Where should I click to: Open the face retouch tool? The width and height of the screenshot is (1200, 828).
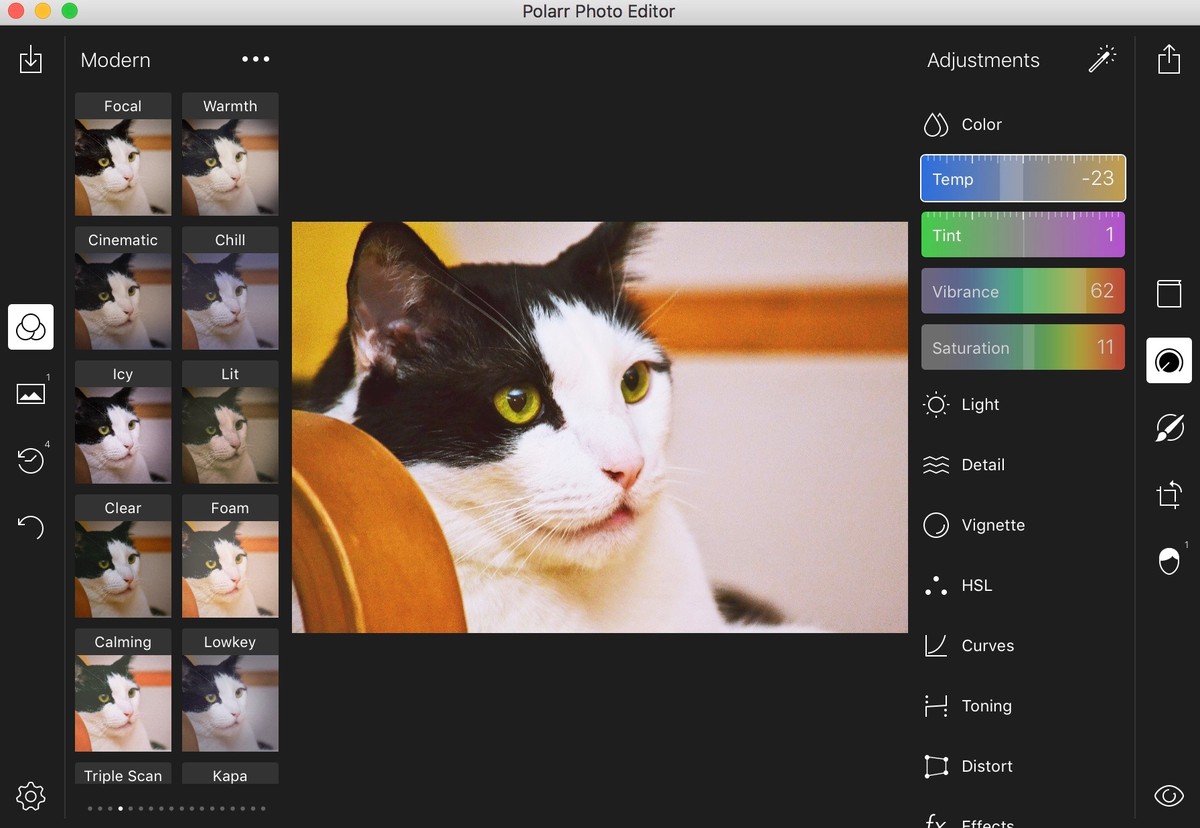coord(1168,561)
